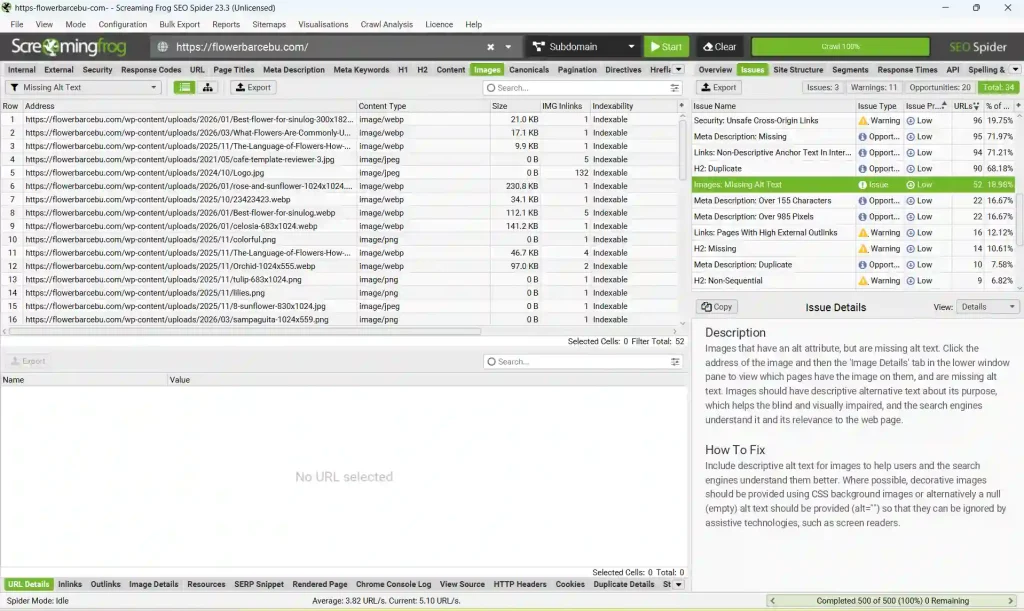The image size is (1024, 611).
Task: Click the Crawl 100% progress bar
Action: click(840, 47)
